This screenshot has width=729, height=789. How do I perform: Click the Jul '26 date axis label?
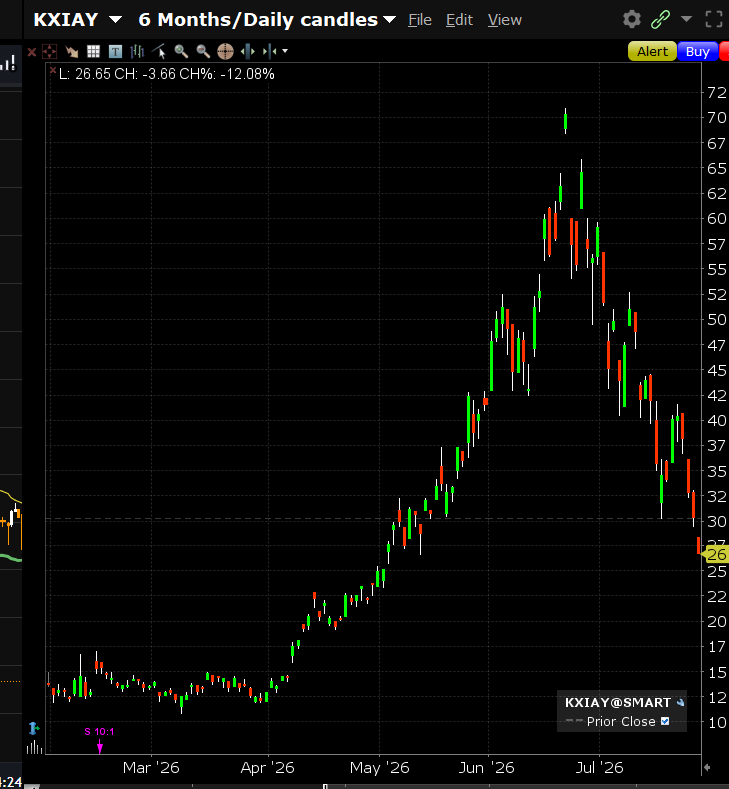[599, 767]
